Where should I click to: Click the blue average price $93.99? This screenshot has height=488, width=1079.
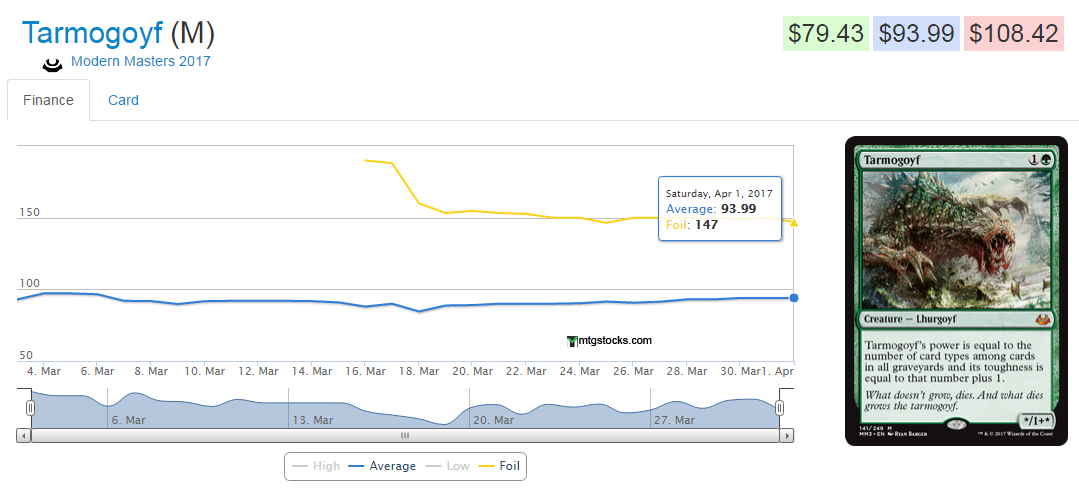point(917,33)
